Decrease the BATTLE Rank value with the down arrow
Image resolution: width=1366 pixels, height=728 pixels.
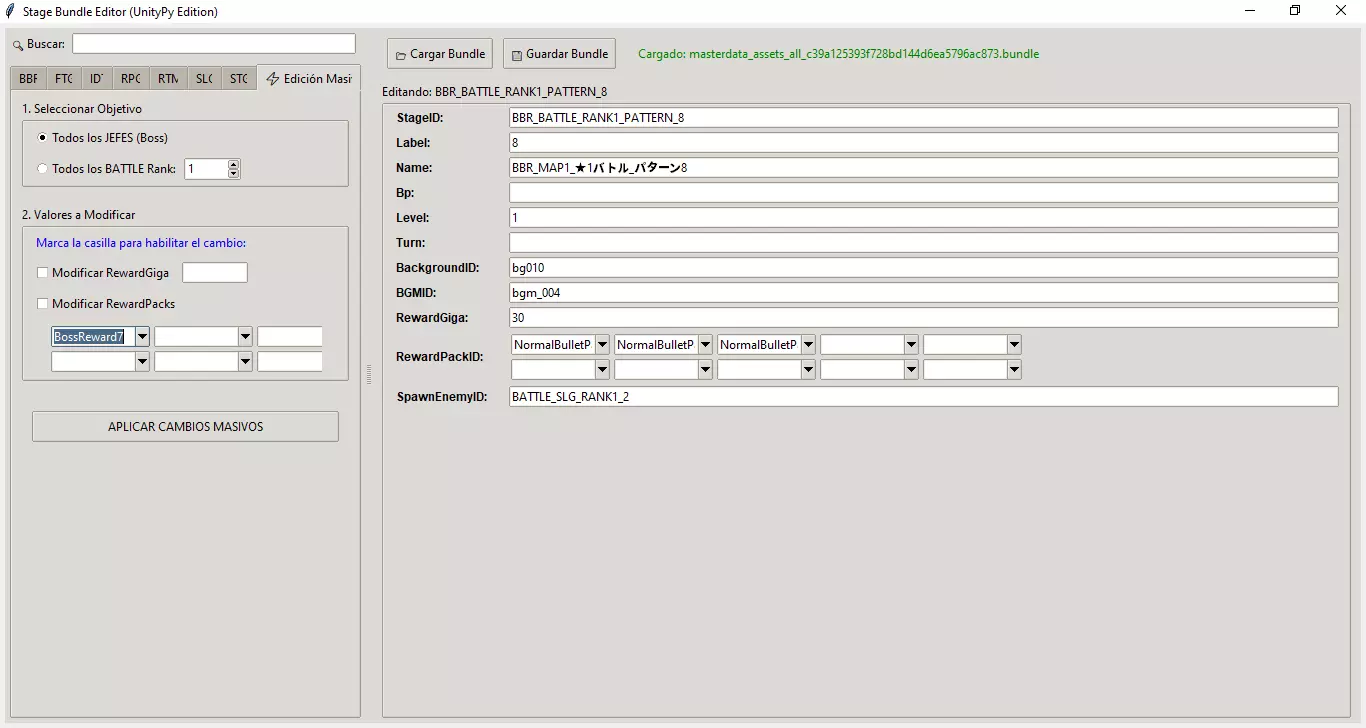coord(234,174)
